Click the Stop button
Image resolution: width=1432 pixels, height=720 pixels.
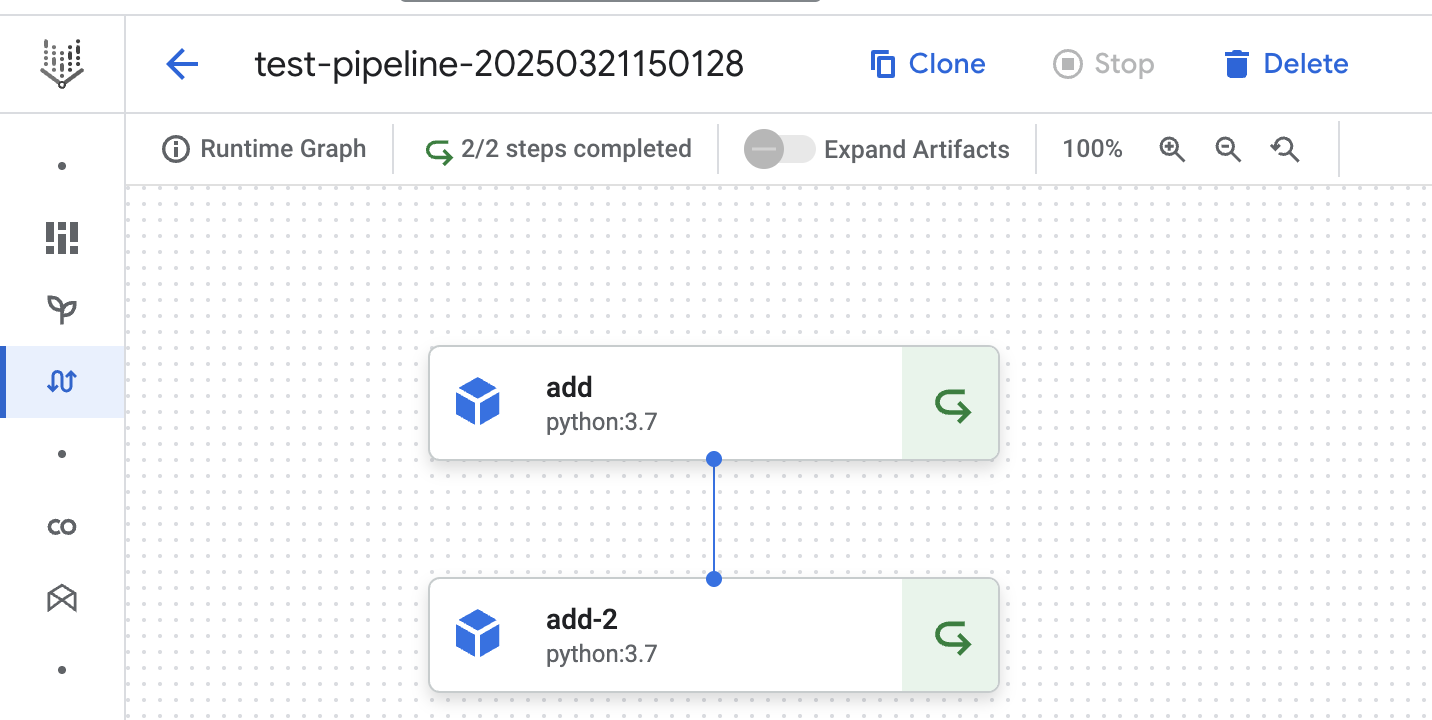tap(1104, 64)
